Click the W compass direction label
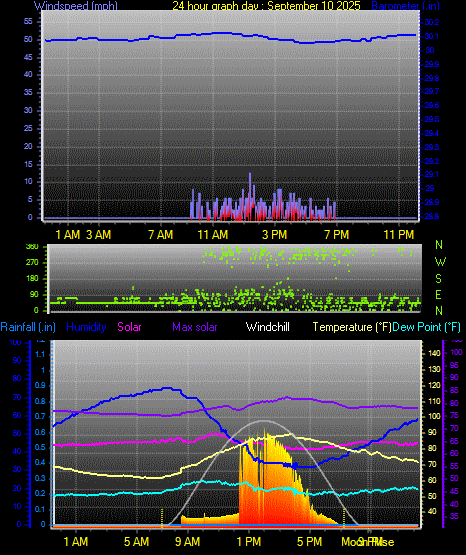This screenshot has width=466, height=555. click(x=440, y=262)
